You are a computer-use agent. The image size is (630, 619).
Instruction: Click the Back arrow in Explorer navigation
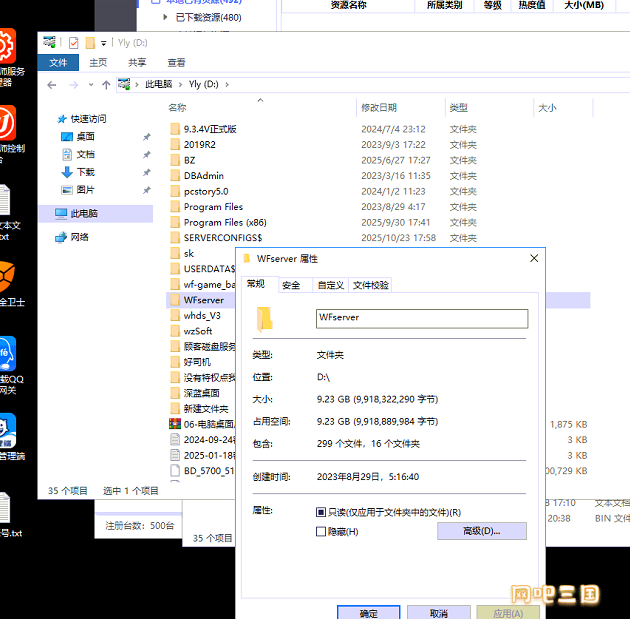53,85
